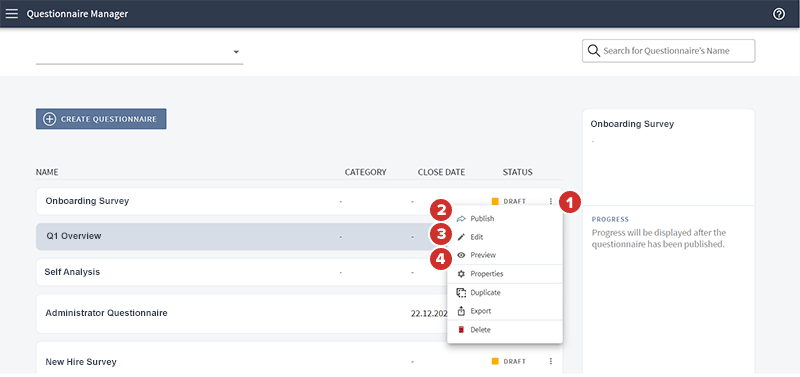Open the Self Analysis questionnaire row

(241, 272)
